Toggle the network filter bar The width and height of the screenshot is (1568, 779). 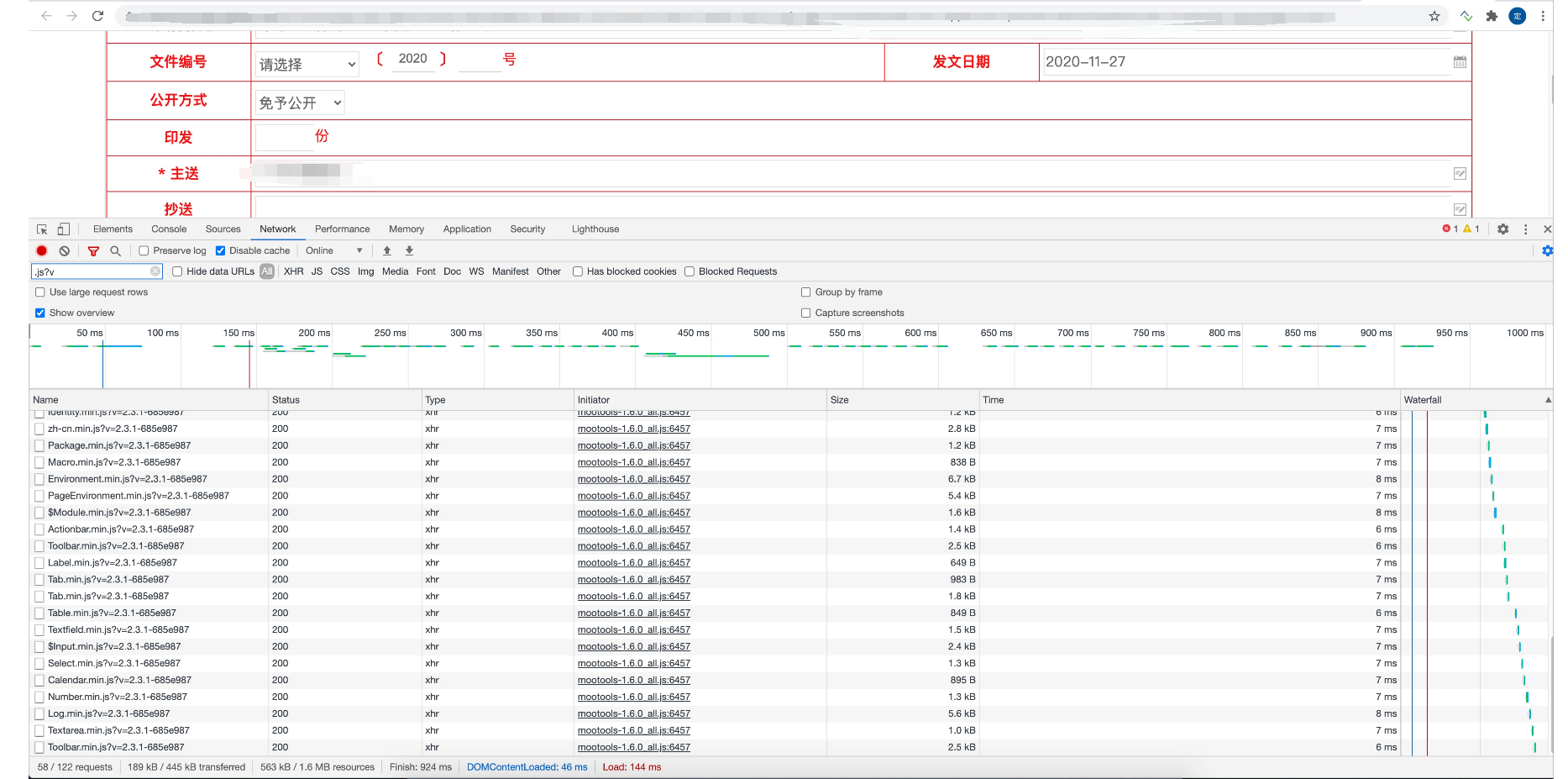click(93, 250)
